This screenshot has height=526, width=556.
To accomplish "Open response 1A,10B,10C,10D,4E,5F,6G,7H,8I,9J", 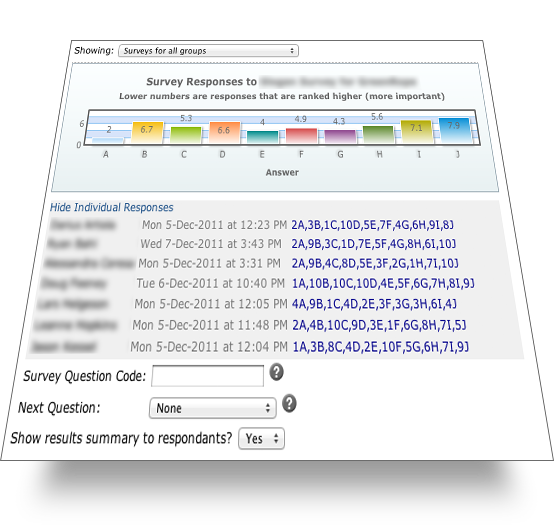I will (383, 283).
